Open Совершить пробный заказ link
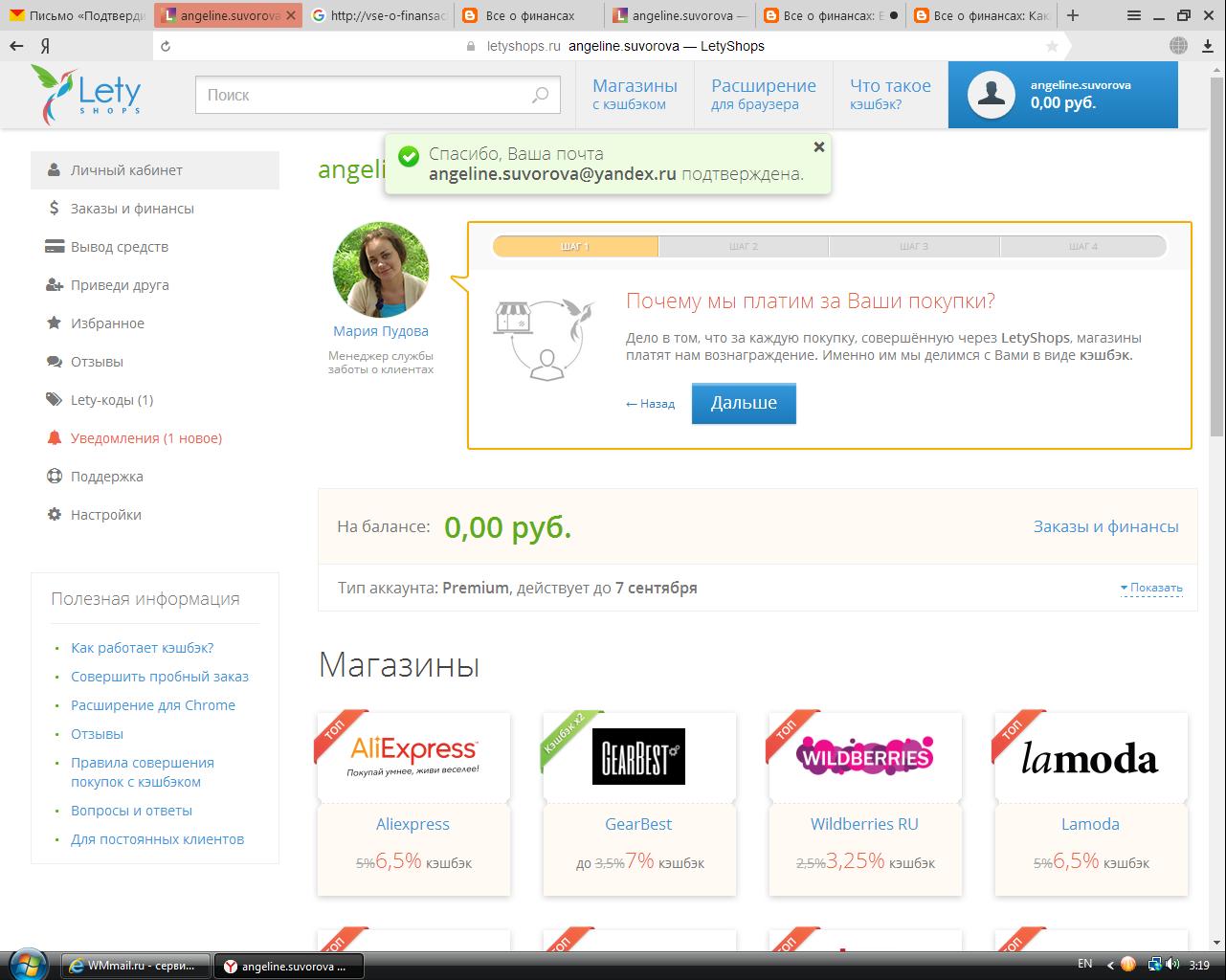 coord(160,677)
